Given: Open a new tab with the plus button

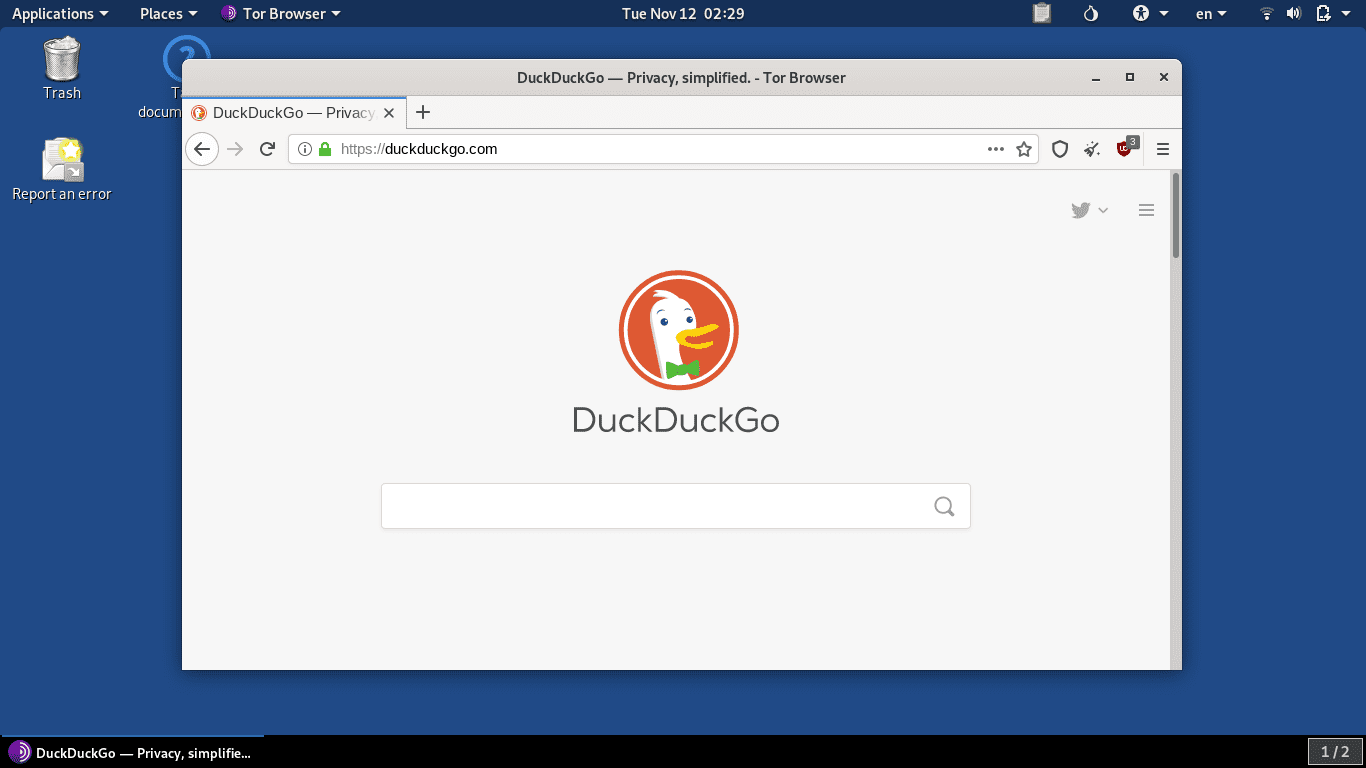Looking at the screenshot, I should [x=423, y=112].
